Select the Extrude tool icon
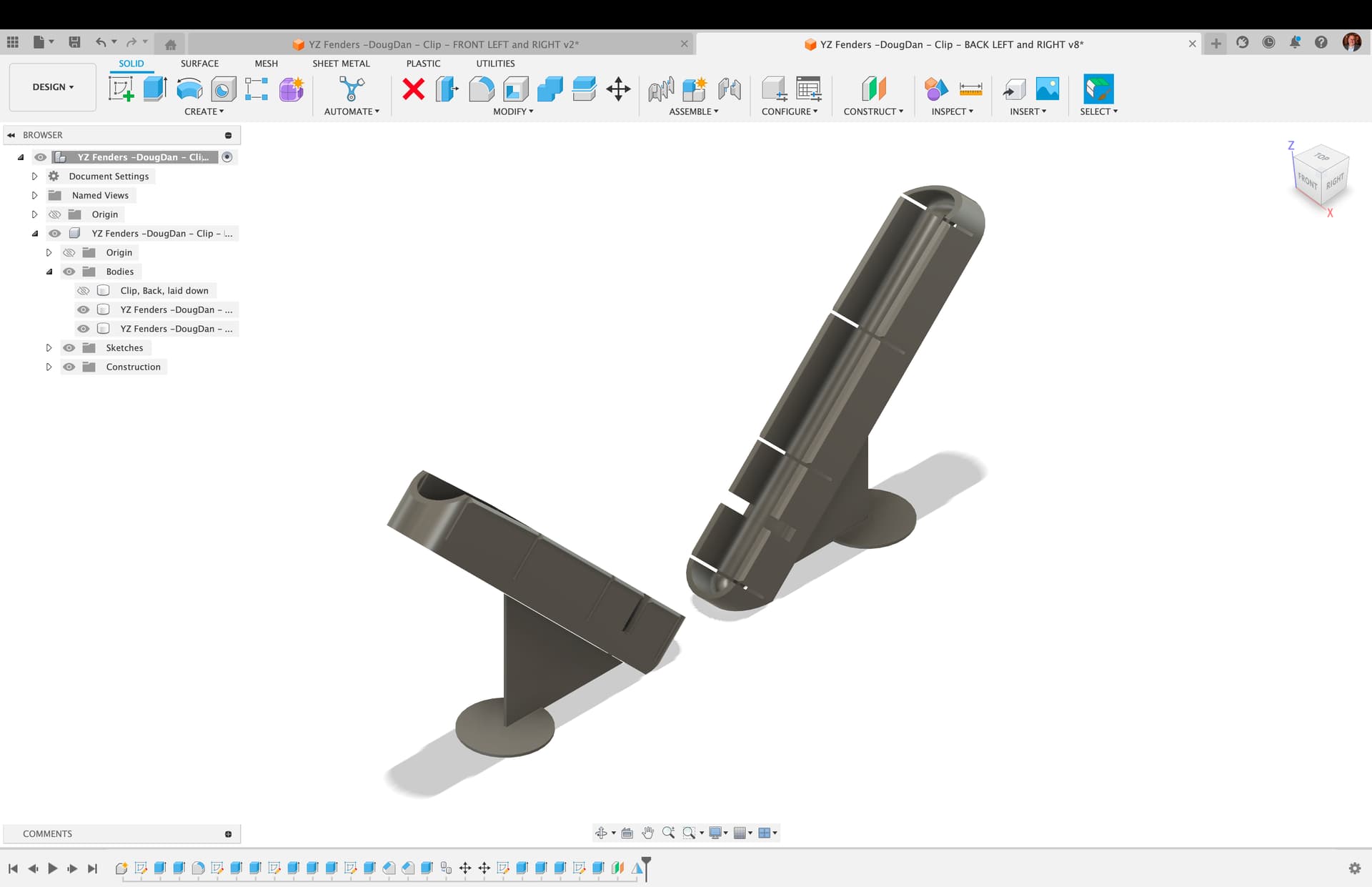 click(x=155, y=89)
